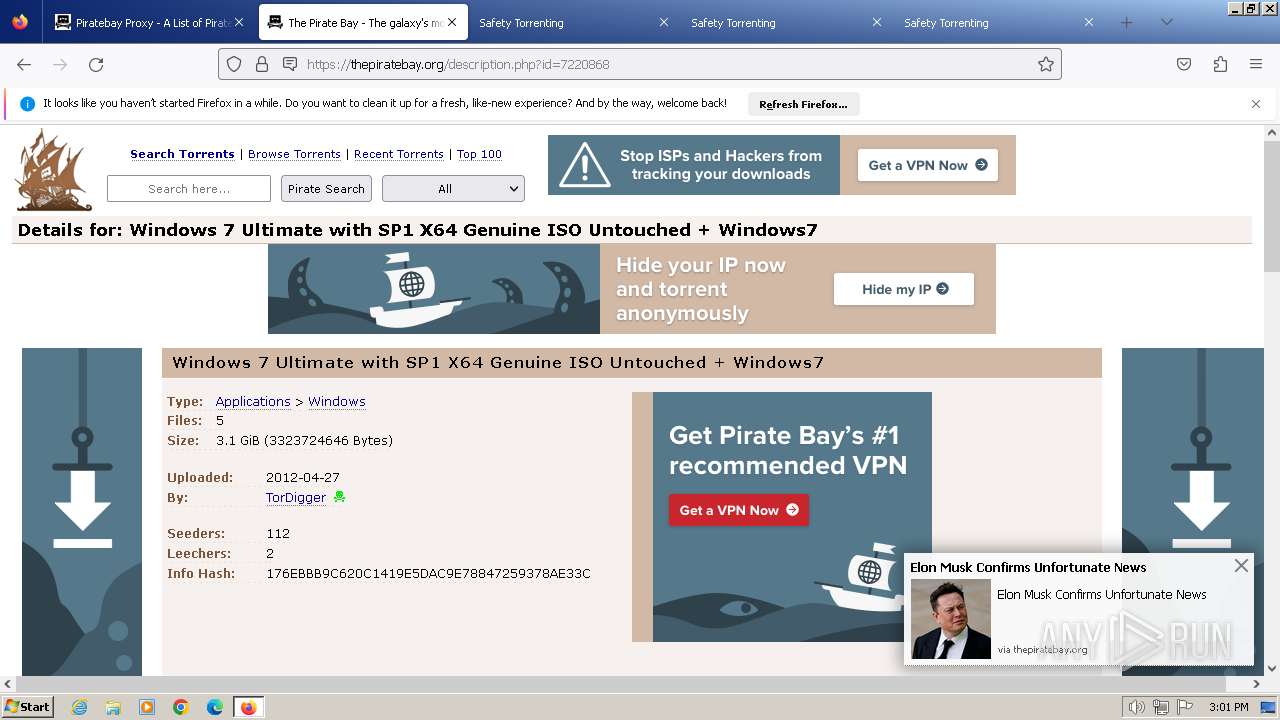Viewport: 1280px width, 720px height.
Task: Open uploader TorDigger's profile
Action: (x=296, y=497)
